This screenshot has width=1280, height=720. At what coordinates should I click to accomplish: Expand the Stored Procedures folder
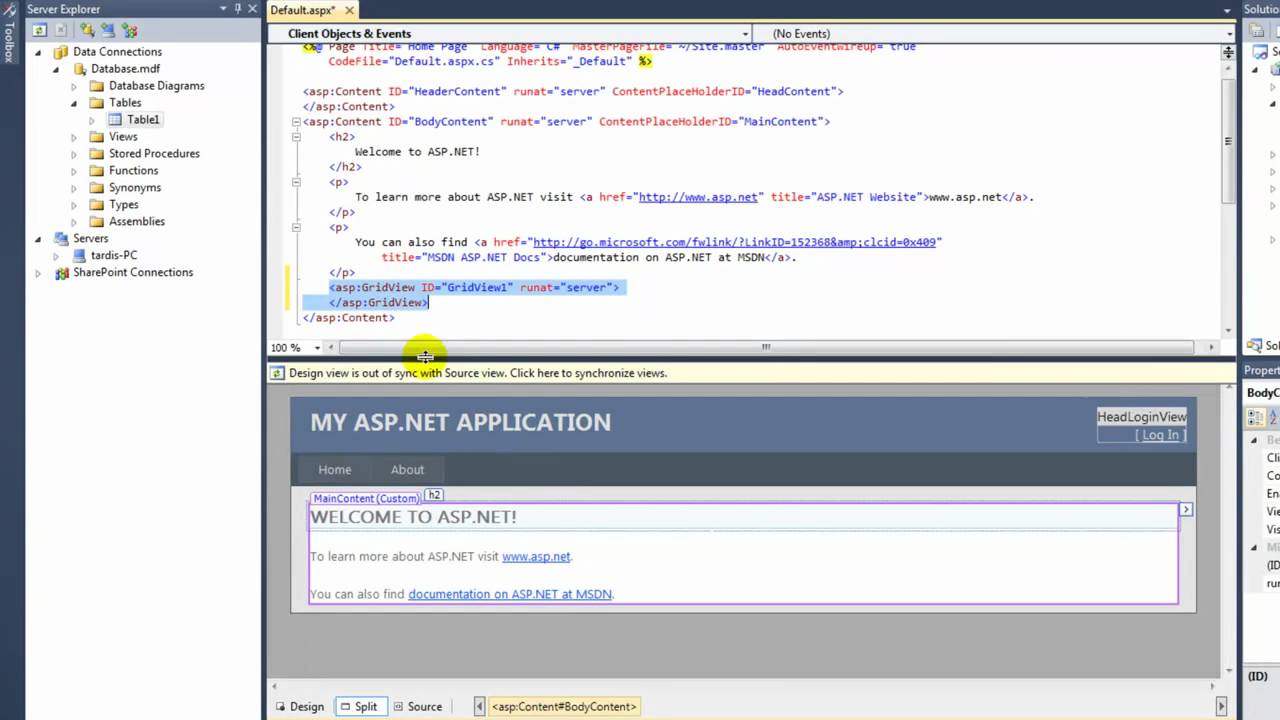point(74,154)
